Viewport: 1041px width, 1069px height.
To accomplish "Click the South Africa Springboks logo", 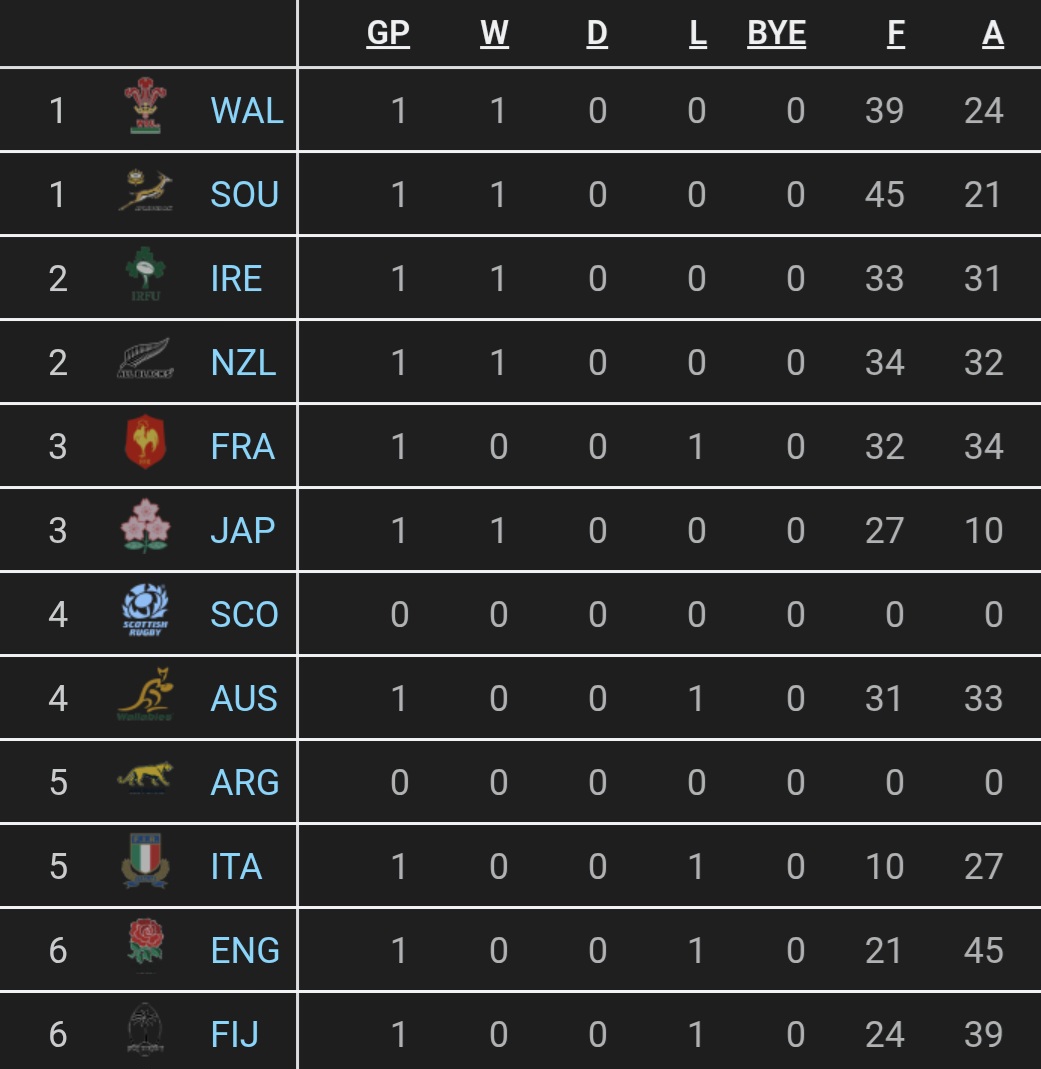I will point(145,190).
